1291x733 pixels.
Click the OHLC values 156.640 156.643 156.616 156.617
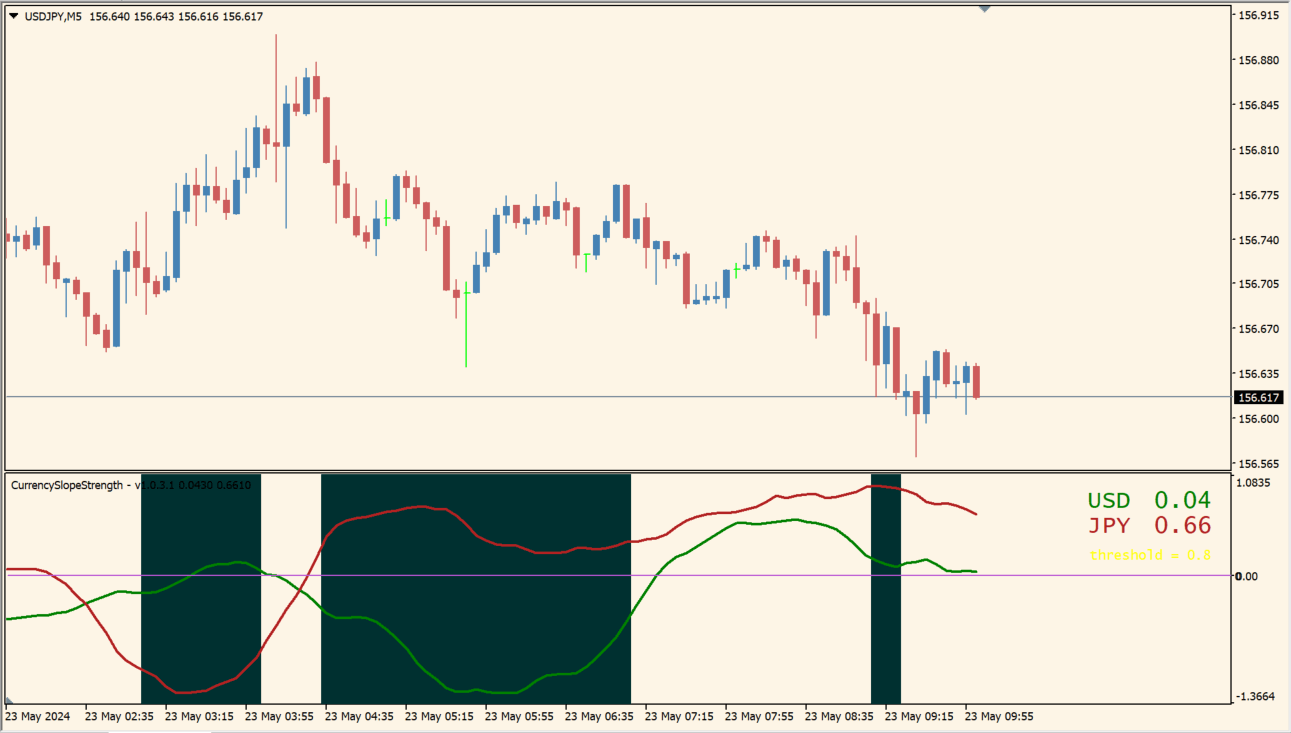176,16
